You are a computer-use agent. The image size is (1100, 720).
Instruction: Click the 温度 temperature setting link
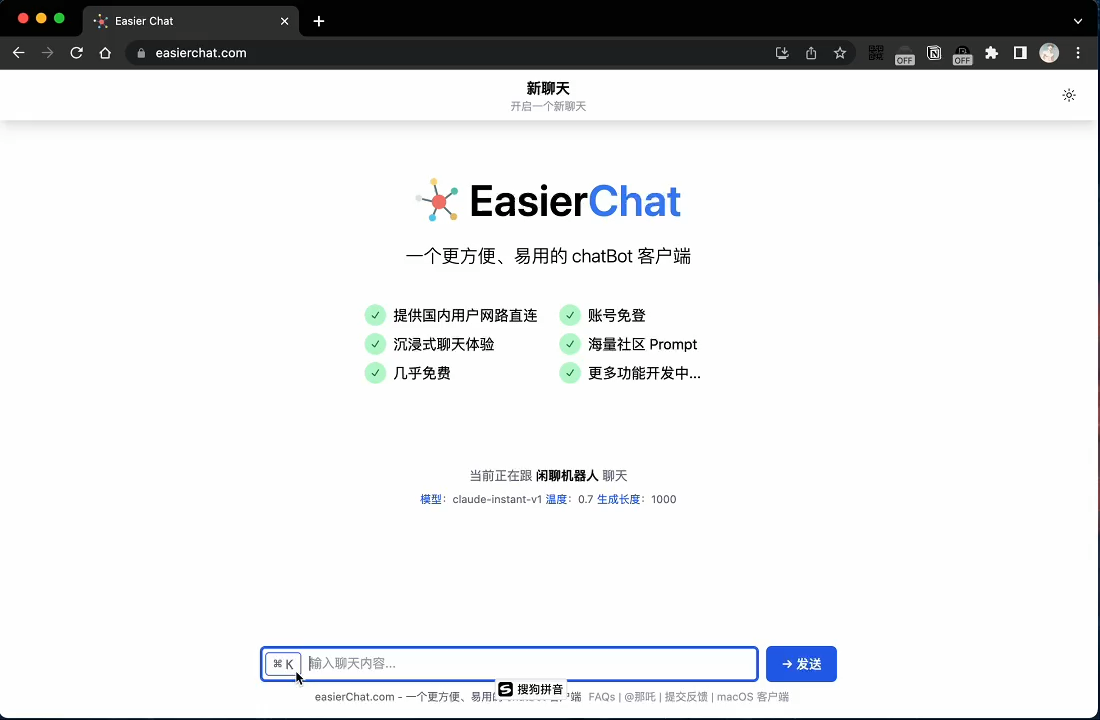[556, 500]
